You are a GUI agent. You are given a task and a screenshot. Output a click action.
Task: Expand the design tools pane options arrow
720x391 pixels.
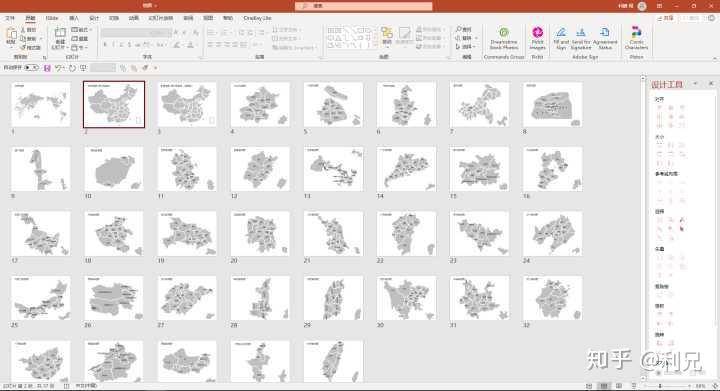click(x=695, y=84)
